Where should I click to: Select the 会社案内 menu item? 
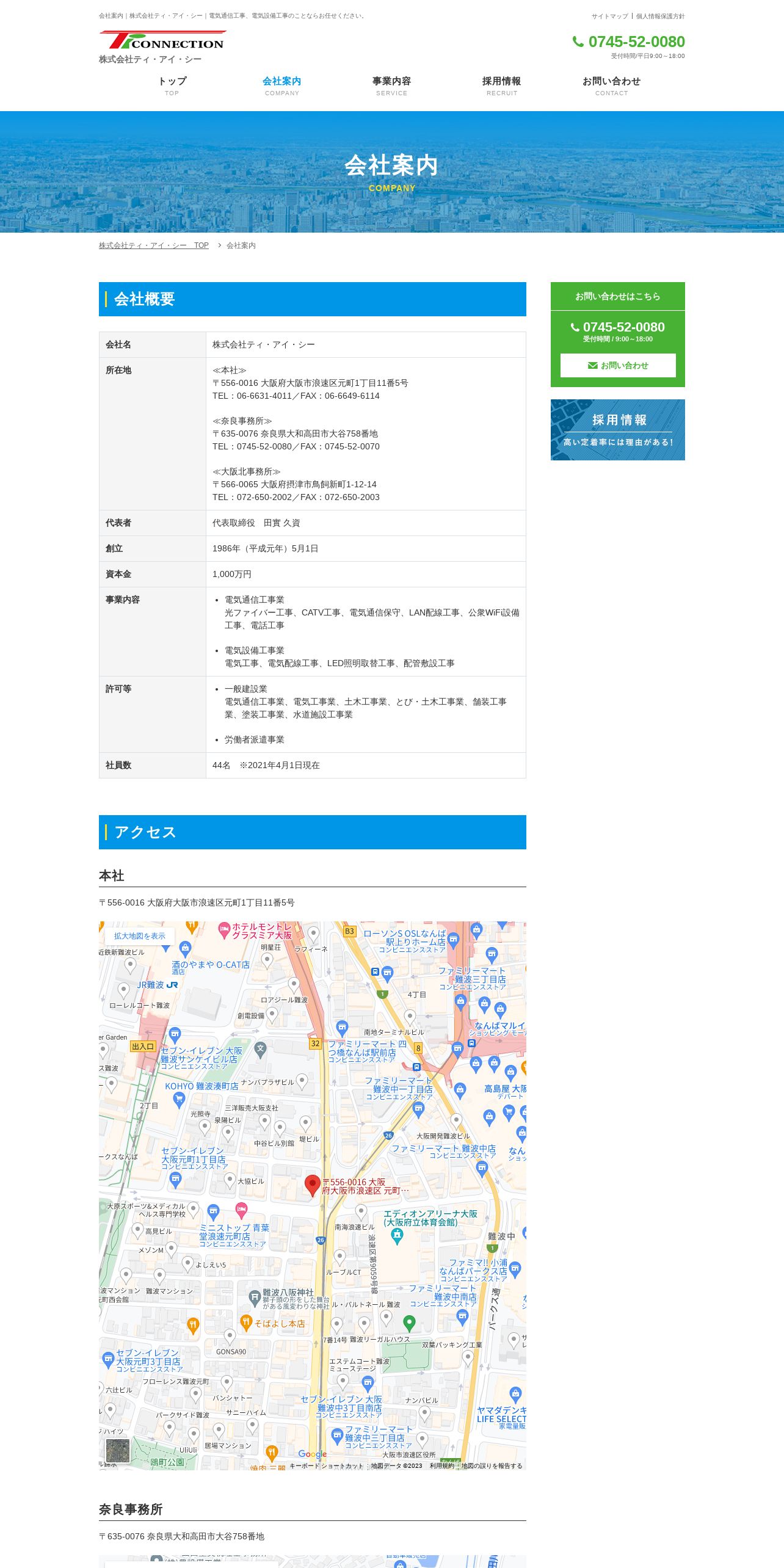click(282, 85)
